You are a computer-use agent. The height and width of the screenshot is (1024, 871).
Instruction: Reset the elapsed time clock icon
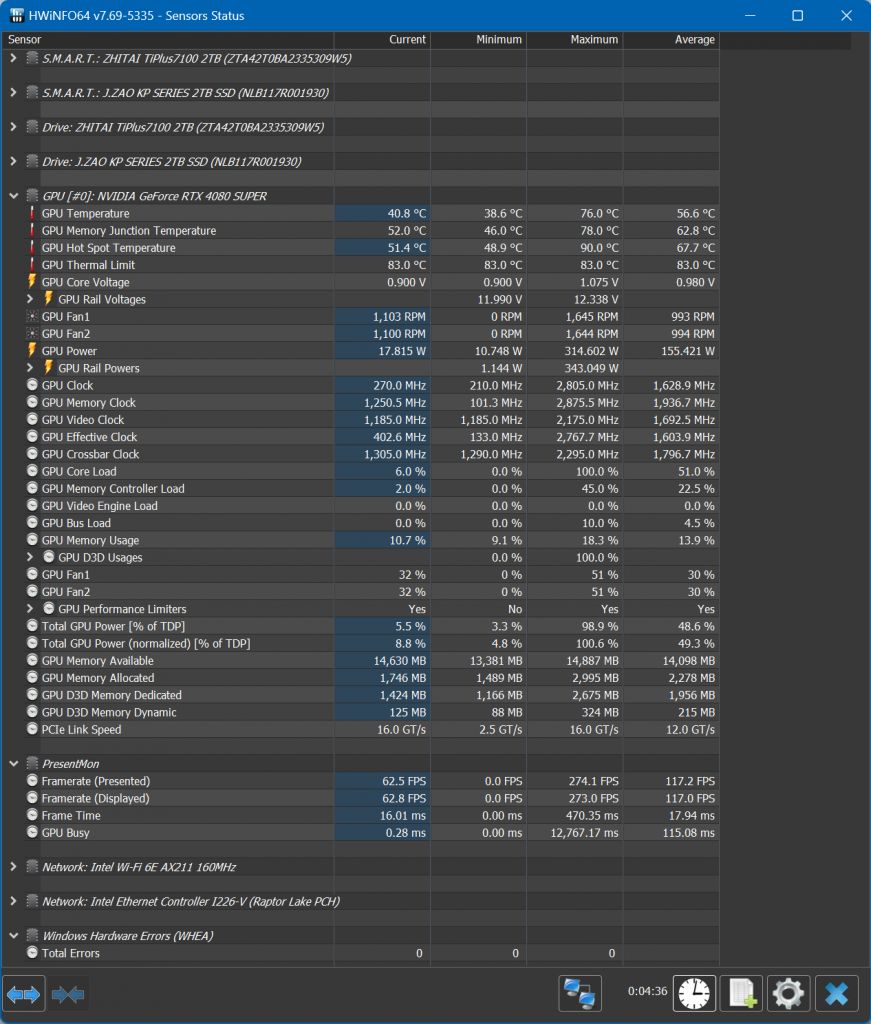(x=693, y=993)
